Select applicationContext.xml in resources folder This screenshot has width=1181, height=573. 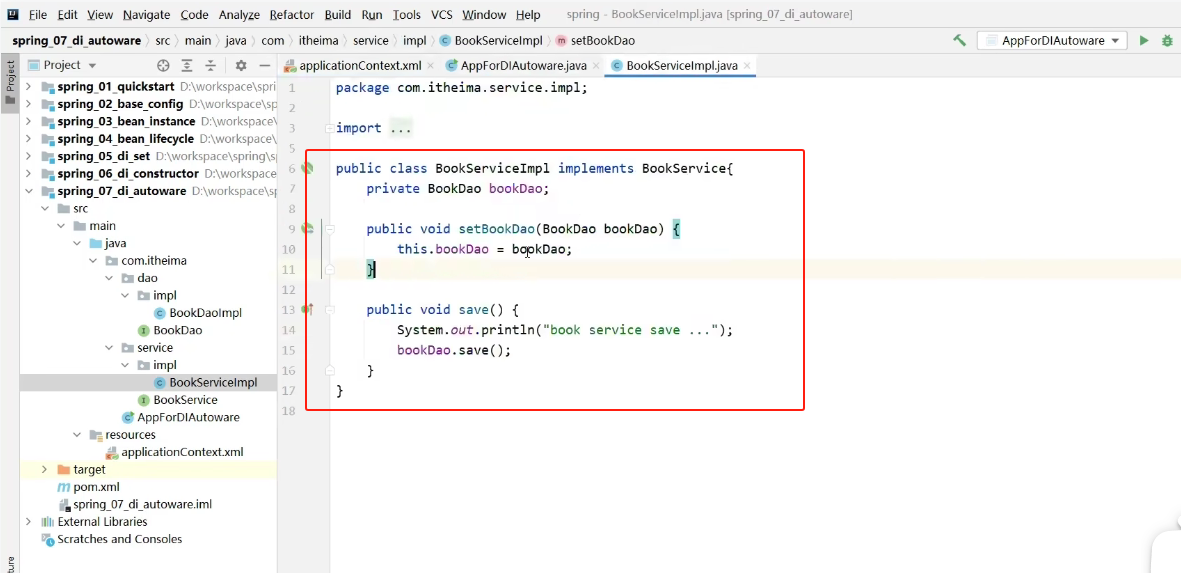click(x=174, y=452)
